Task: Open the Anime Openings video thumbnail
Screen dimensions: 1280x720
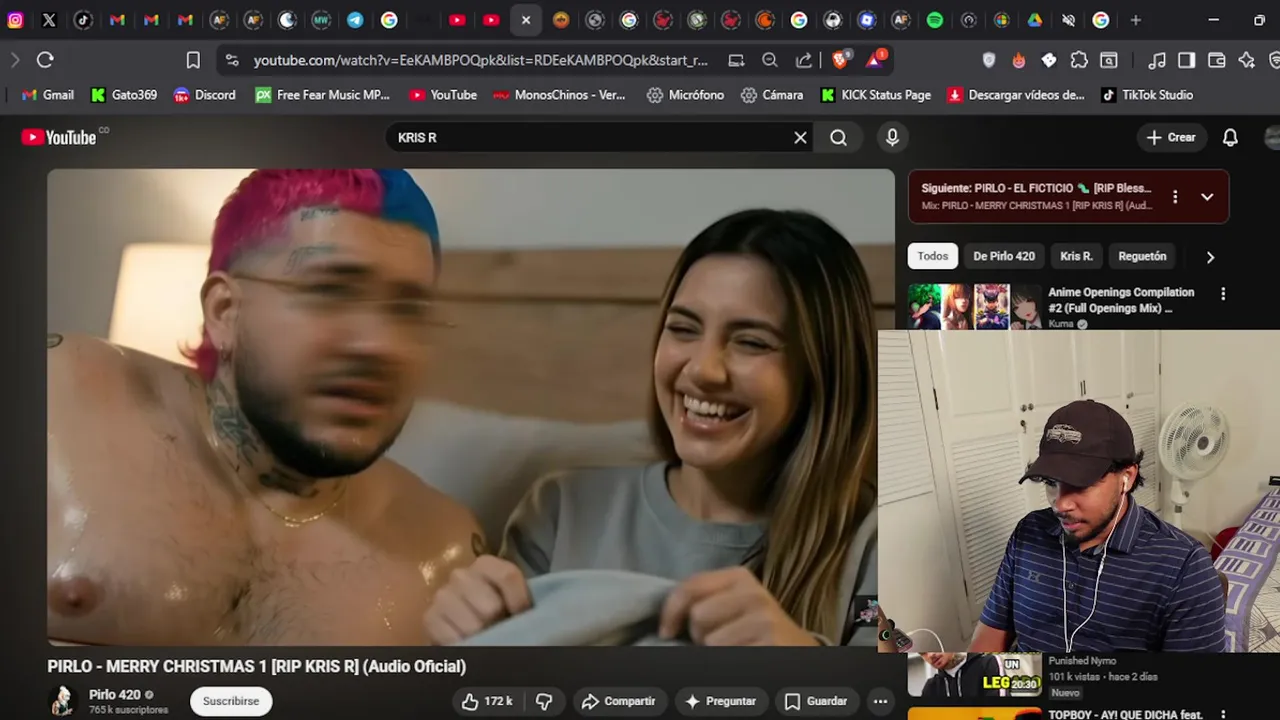Action: pyautogui.click(x=974, y=307)
